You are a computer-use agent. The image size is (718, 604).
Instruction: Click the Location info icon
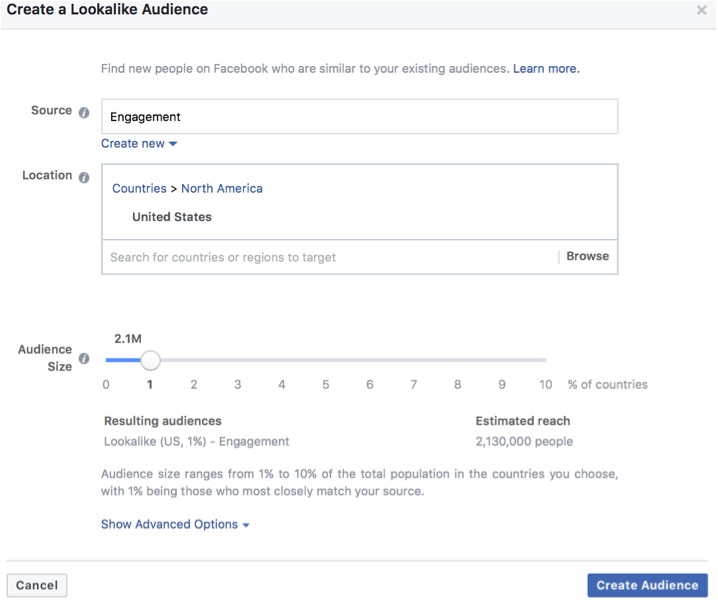click(x=84, y=177)
